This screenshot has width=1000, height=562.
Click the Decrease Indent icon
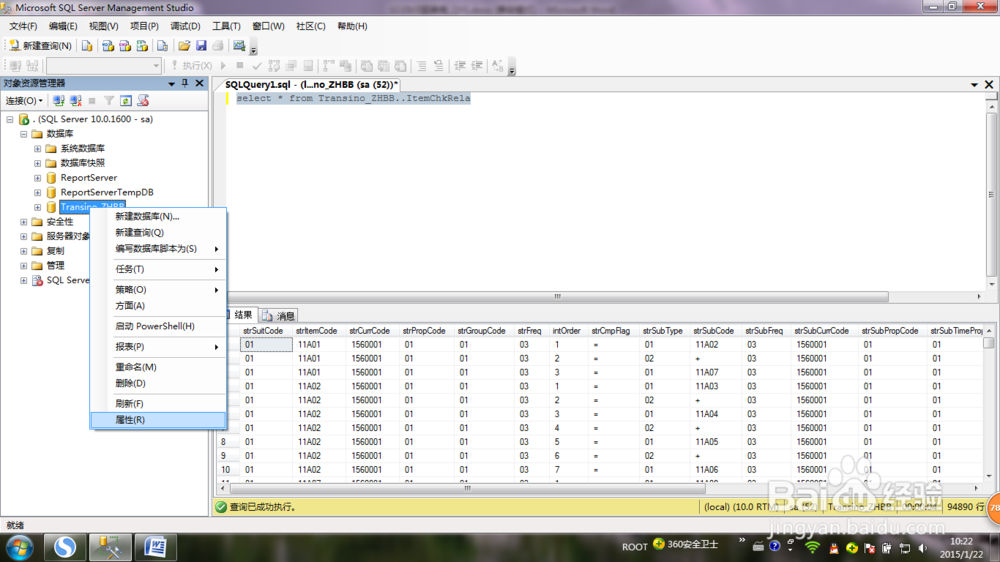pyautogui.click(x=460, y=66)
